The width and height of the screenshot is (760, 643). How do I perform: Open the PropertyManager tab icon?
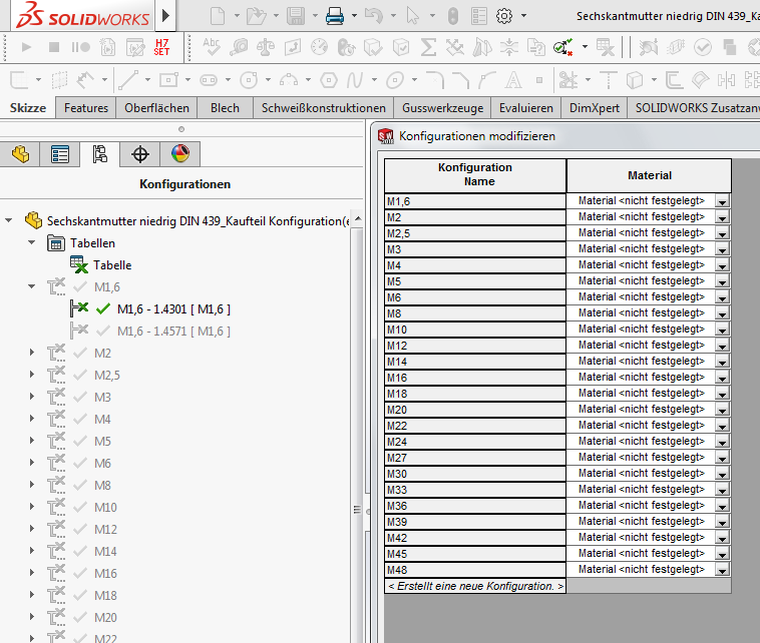[x=60, y=155]
